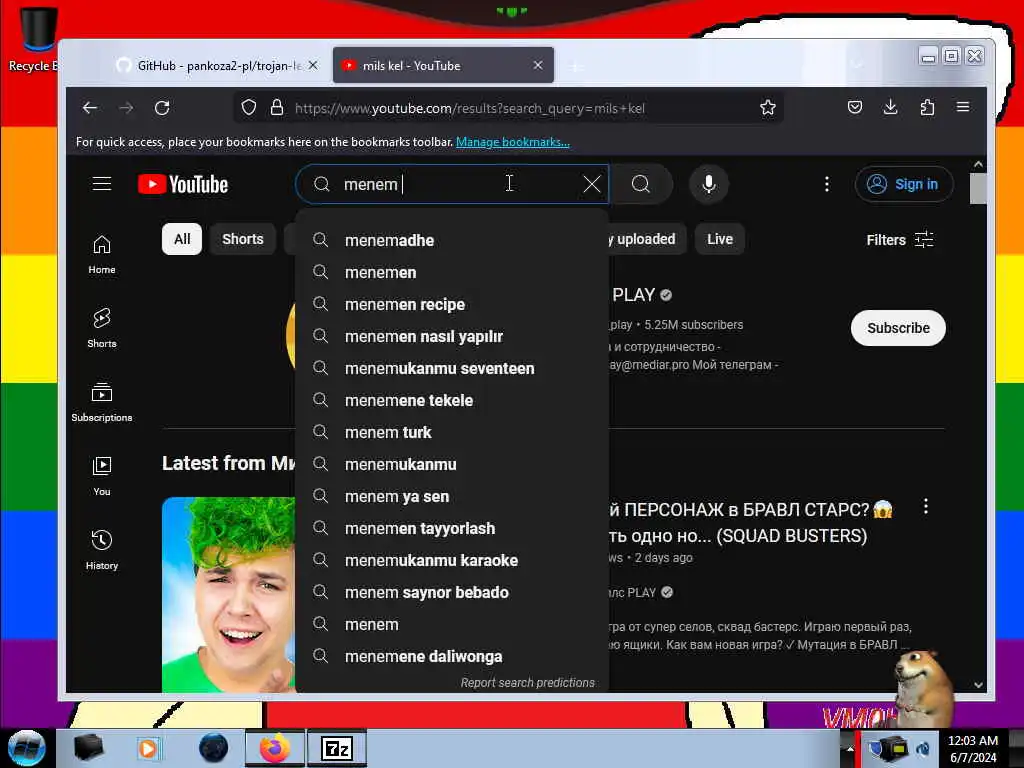
Task: Open the You section in the sidebar
Action: (x=102, y=476)
